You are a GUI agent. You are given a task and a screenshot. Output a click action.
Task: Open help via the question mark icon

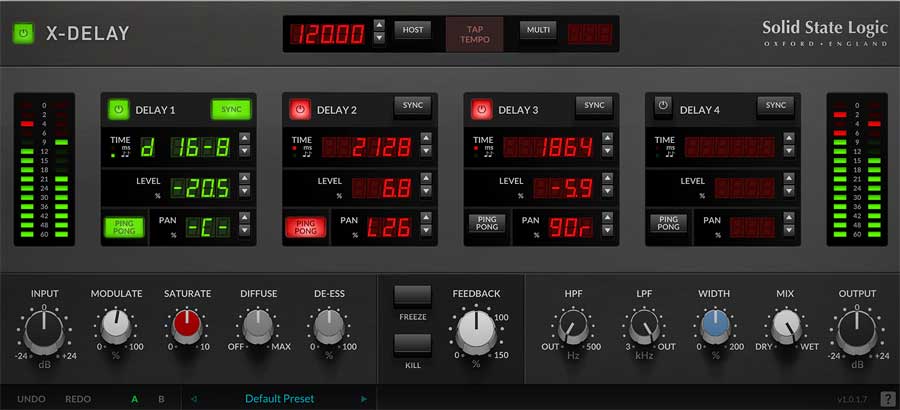coord(887,399)
